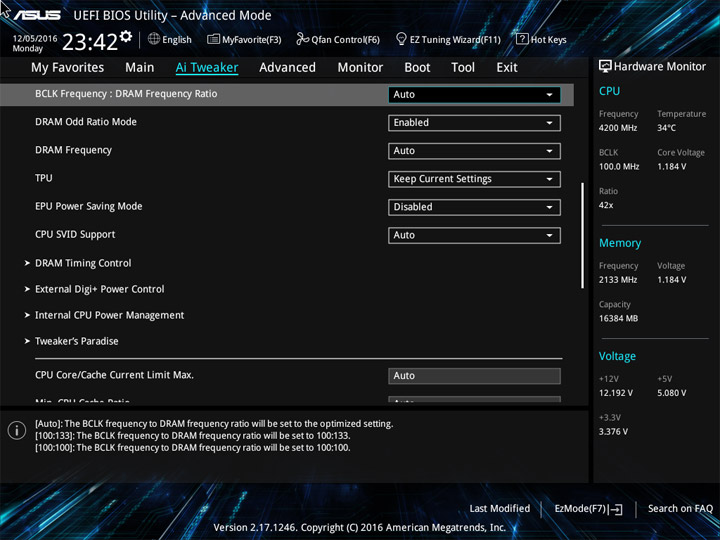Click the +12V value 12.192 V
Image resolution: width=720 pixels, height=540 pixels.
point(616,393)
